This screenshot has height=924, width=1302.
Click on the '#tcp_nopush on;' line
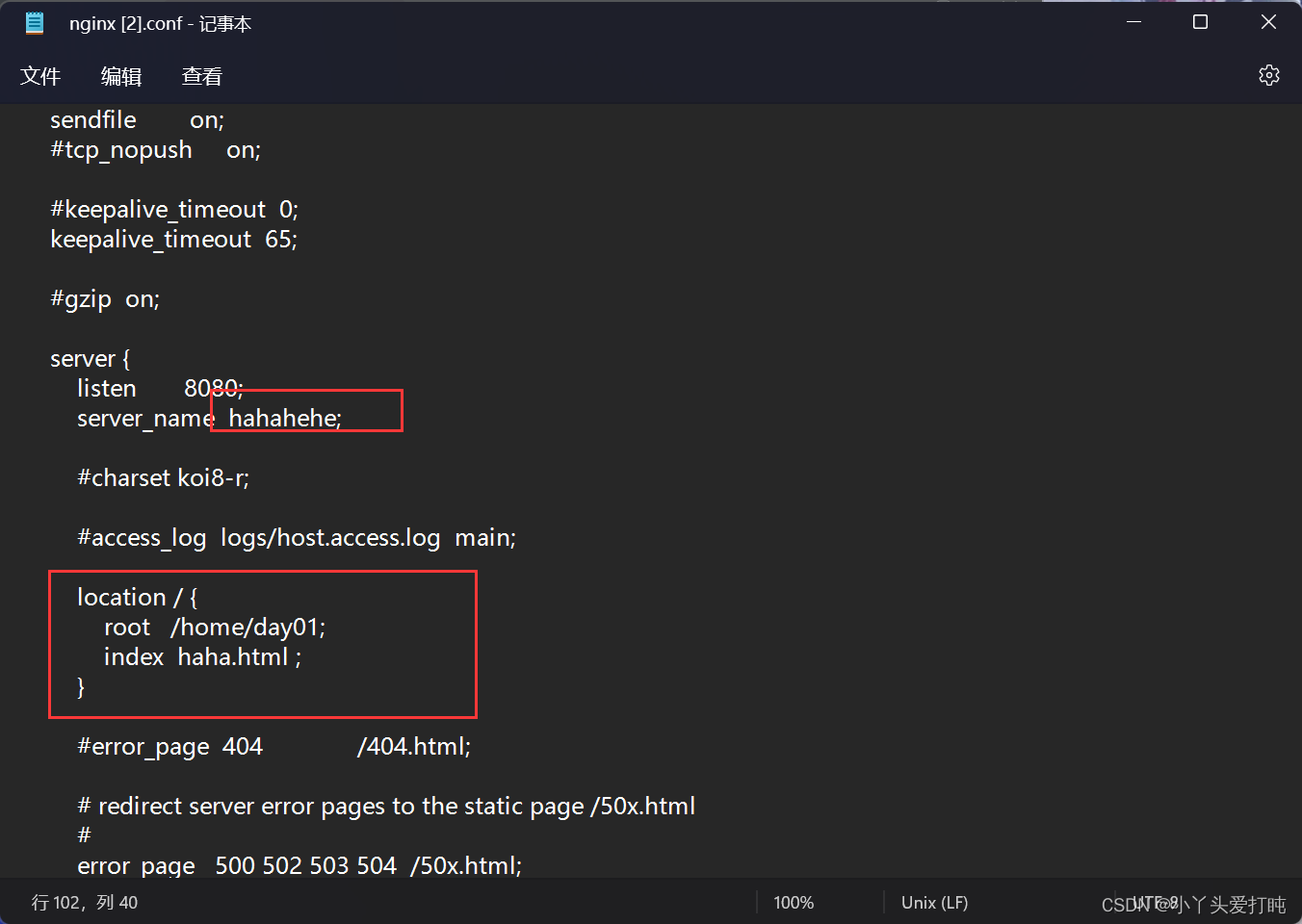[x=155, y=150]
